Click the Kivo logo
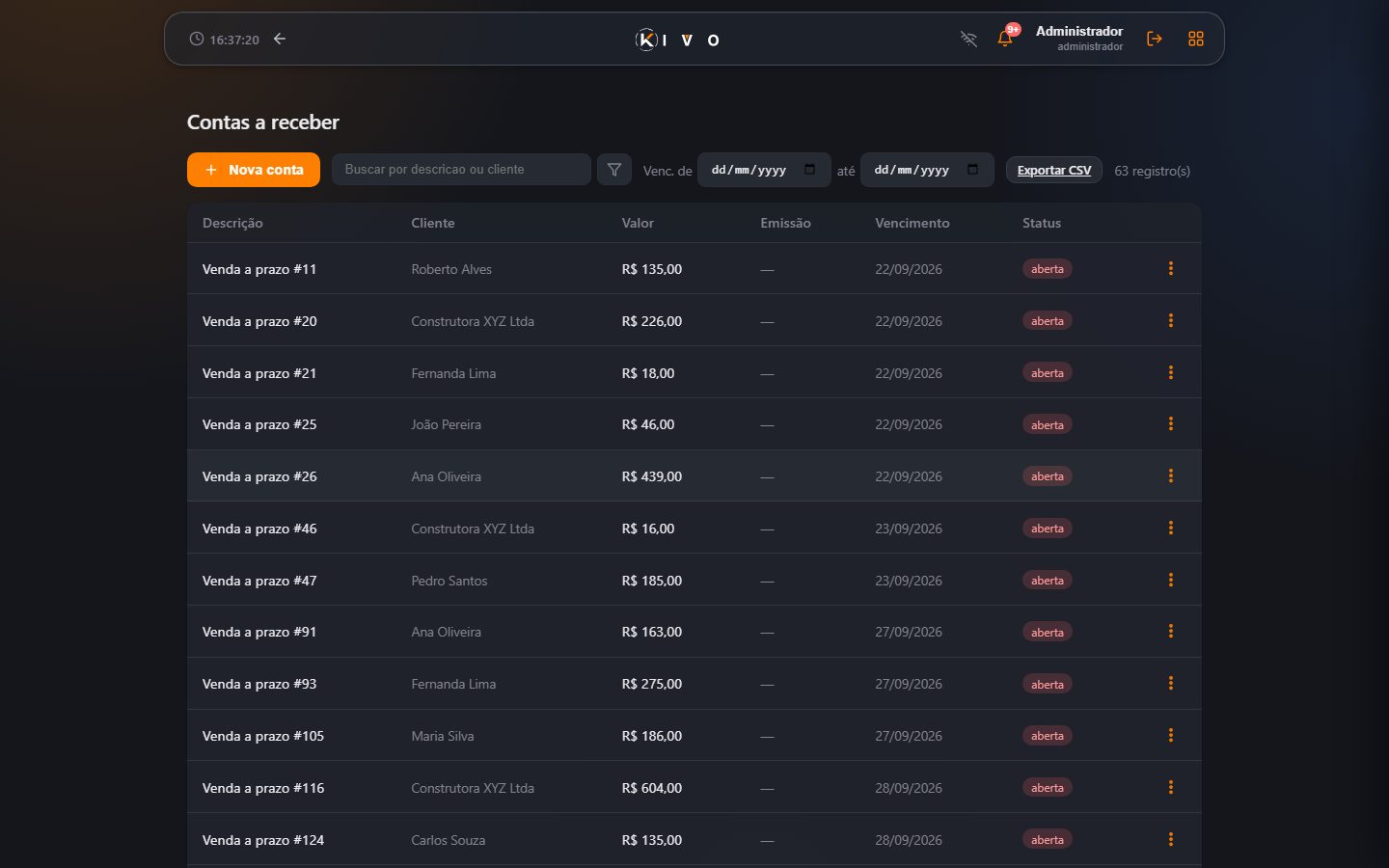This screenshot has width=1389, height=868. click(677, 40)
